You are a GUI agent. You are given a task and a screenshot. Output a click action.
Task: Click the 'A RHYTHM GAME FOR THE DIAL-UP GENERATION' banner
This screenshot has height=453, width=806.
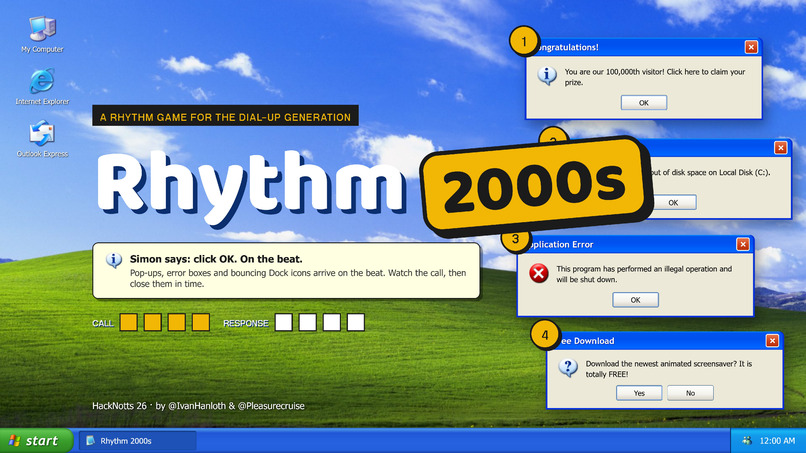(x=225, y=116)
